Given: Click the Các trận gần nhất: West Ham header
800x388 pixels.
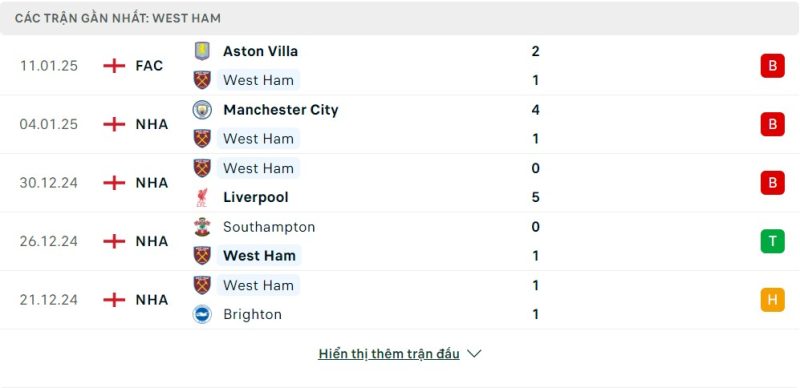Looking at the screenshot, I should point(118,18).
